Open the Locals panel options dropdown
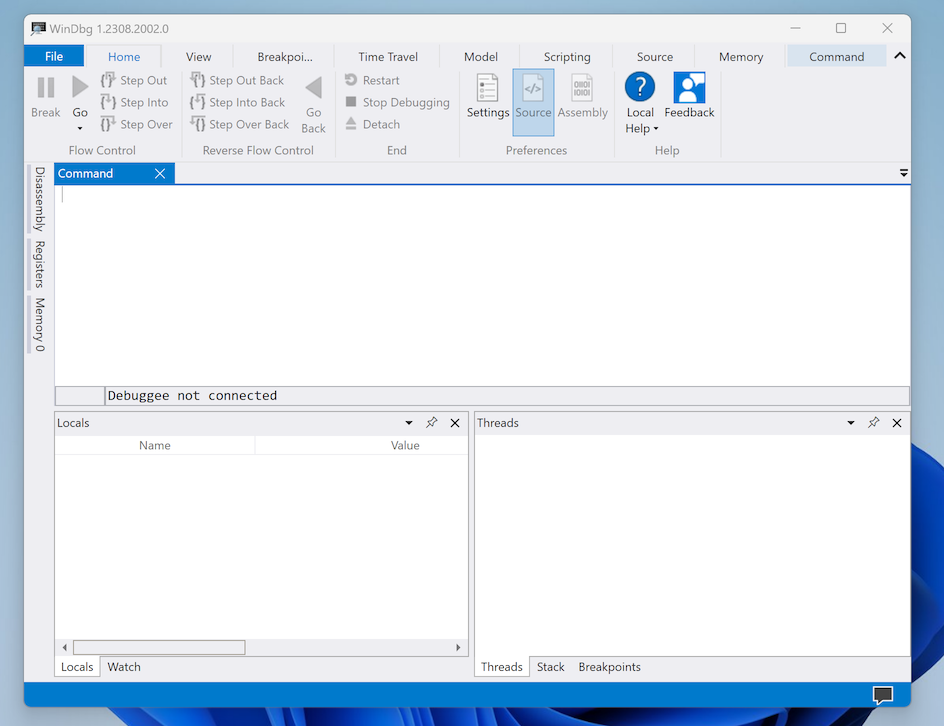 [409, 423]
